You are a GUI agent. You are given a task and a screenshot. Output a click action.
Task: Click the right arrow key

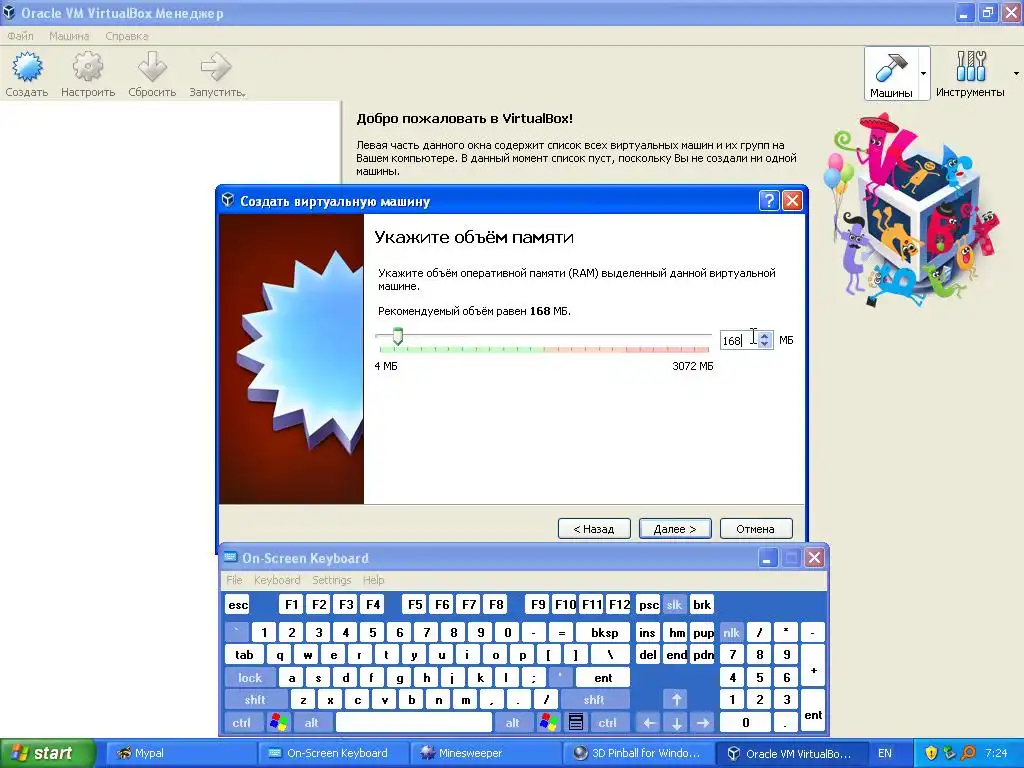pos(703,723)
